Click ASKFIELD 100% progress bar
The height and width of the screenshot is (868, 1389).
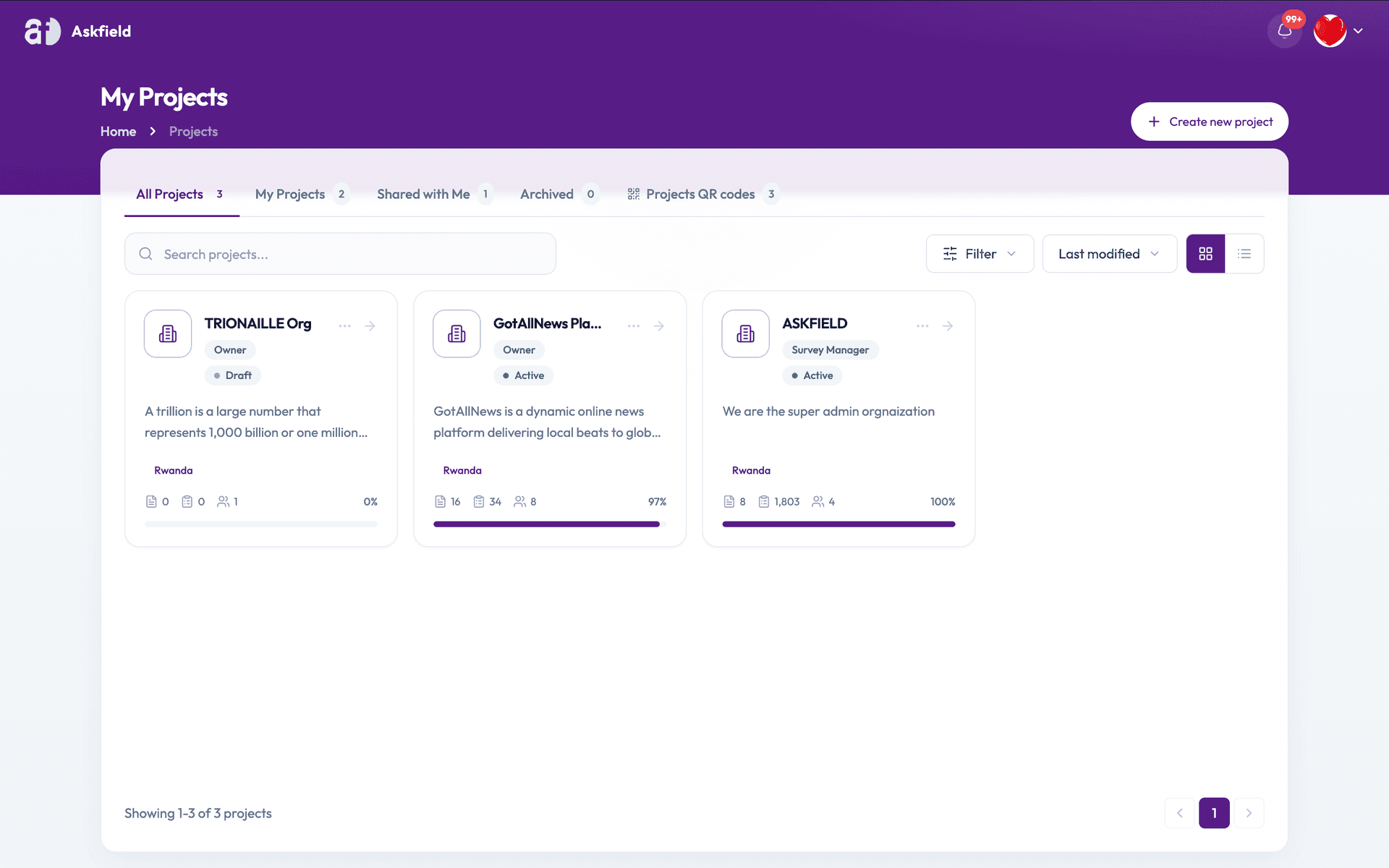(x=838, y=524)
